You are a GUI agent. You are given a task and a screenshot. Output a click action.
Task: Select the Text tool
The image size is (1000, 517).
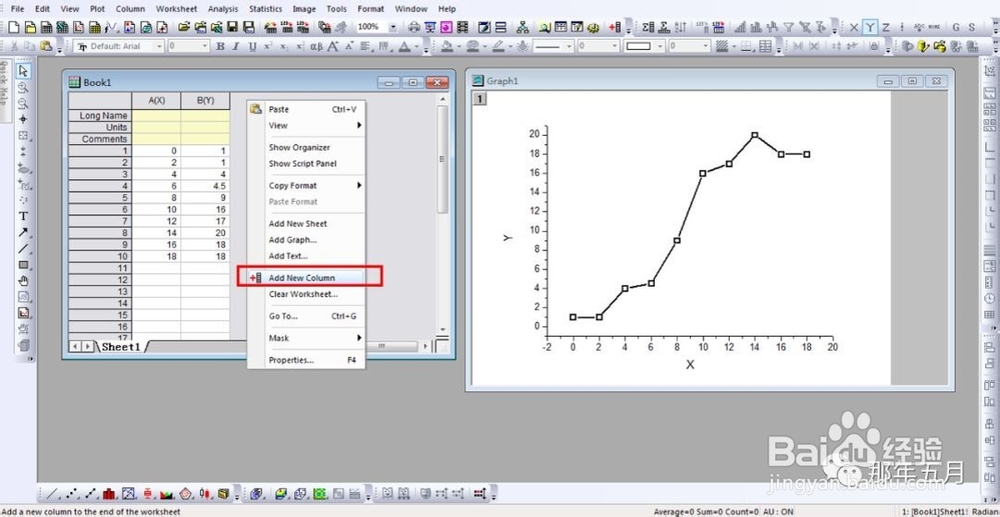[x=24, y=216]
